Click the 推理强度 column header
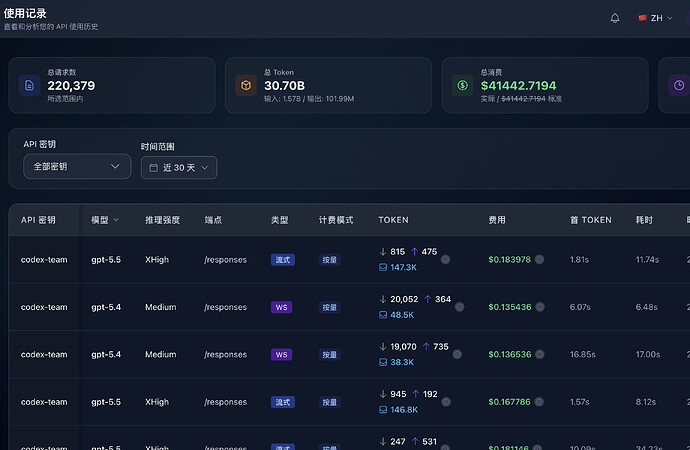The height and width of the screenshot is (450, 690). 162,220
